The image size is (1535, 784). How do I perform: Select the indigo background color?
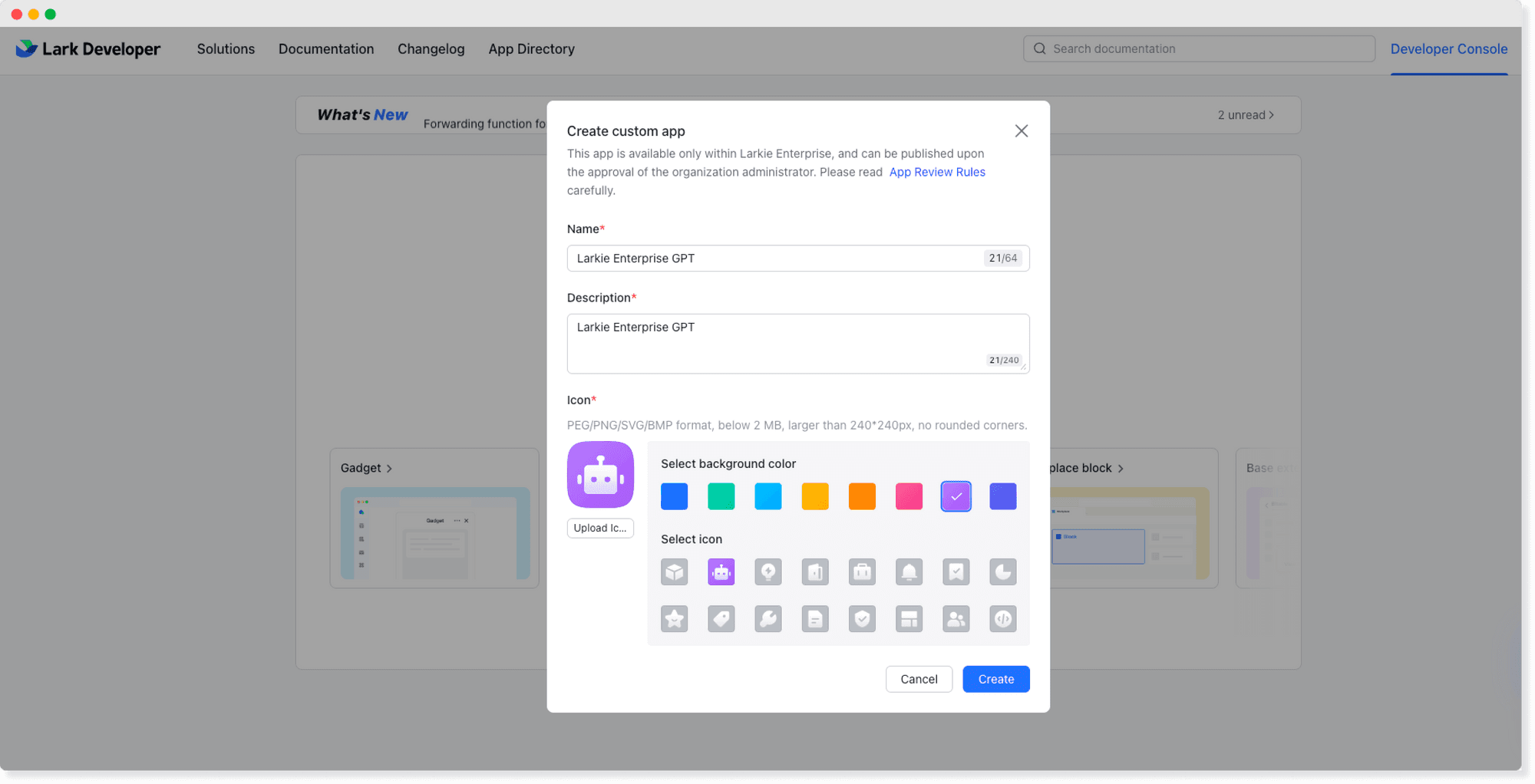pyautogui.click(x=1002, y=496)
